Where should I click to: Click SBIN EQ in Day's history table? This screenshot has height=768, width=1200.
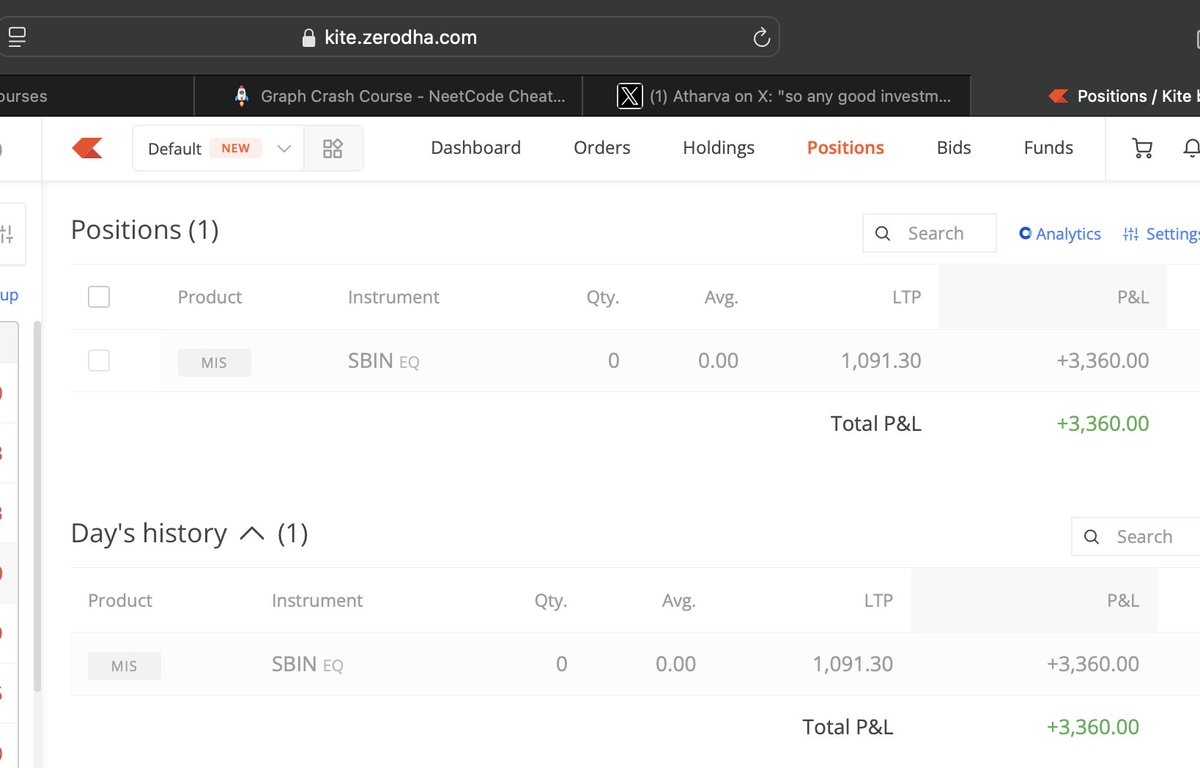point(308,664)
